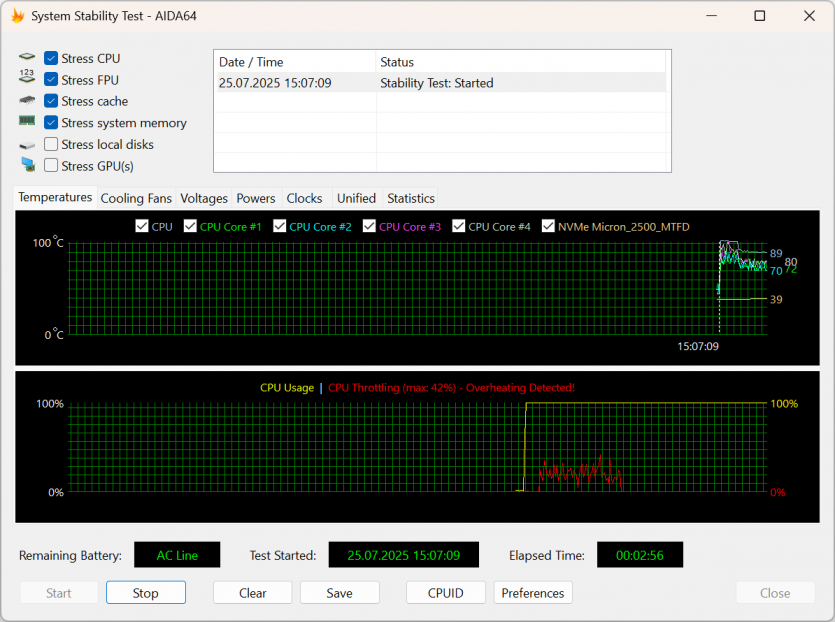Click the CPUID button

[x=446, y=593]
